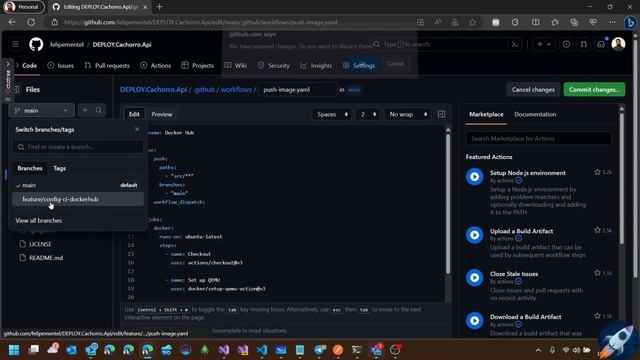
Task: Open the Spaces indent mode dropdown
Action: (332, 114)
